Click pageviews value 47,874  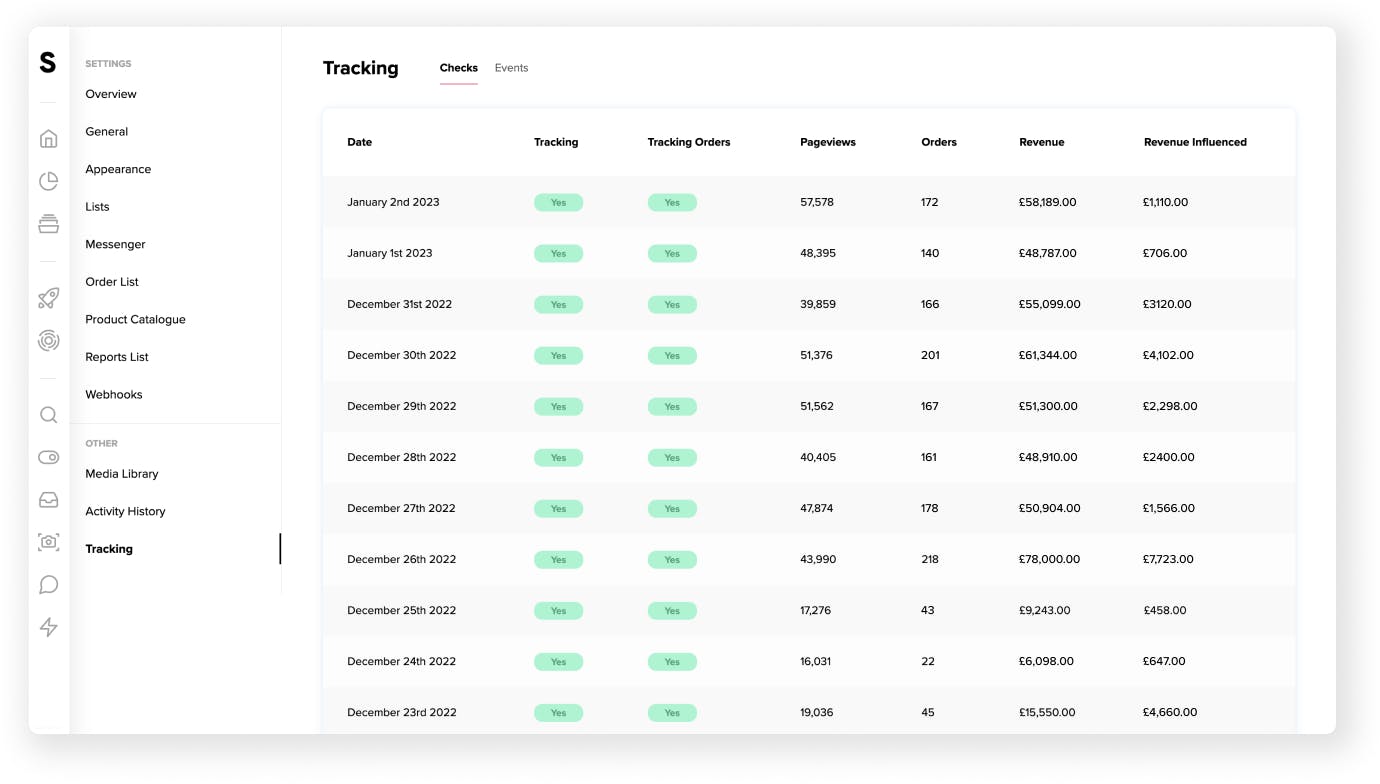(817, 508)
